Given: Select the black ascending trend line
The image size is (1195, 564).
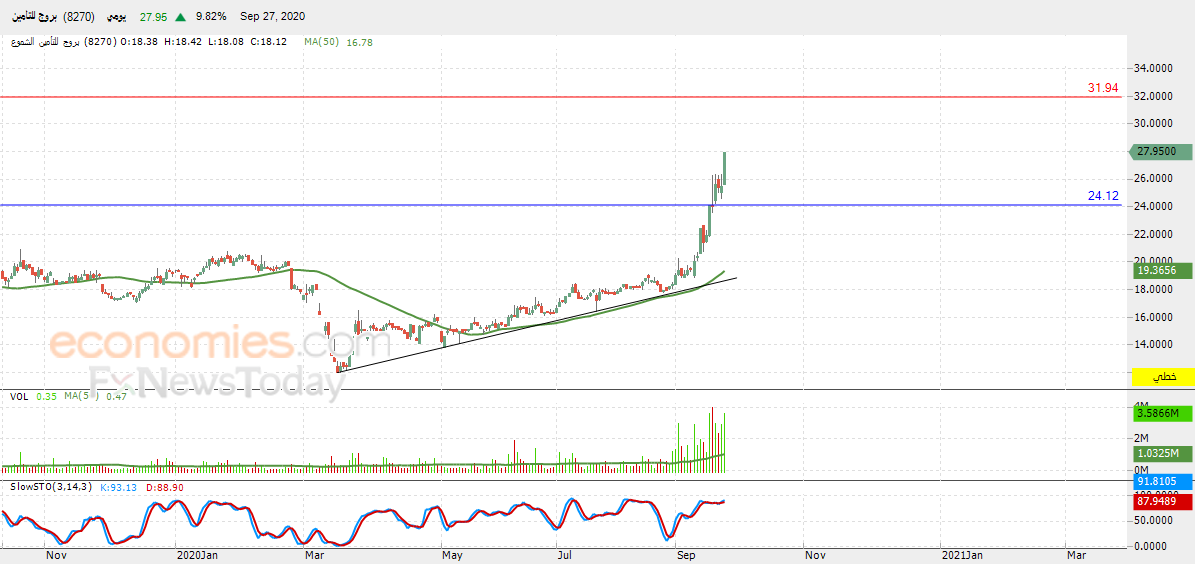Looking at the screenshot, I should [537, 325].
